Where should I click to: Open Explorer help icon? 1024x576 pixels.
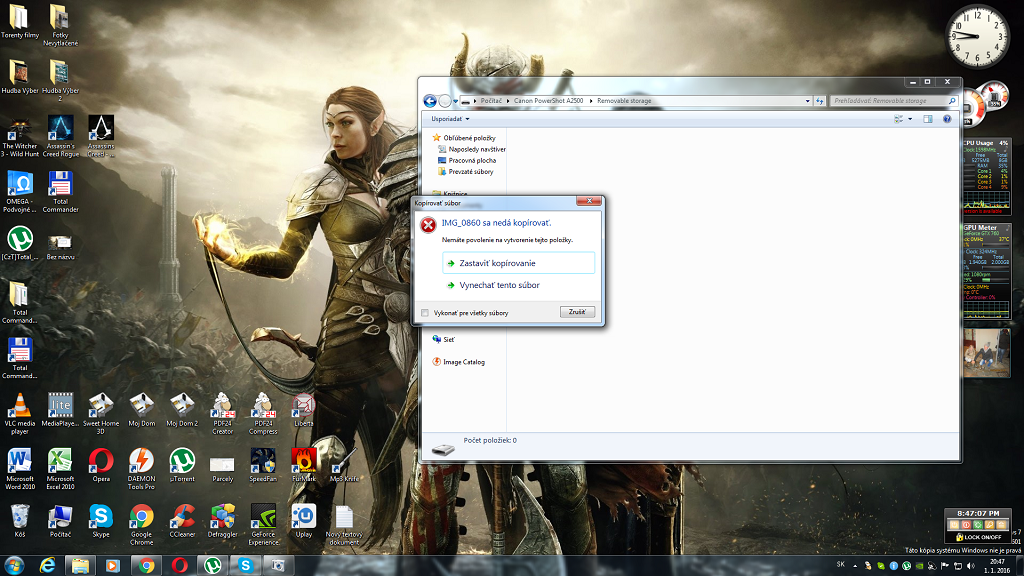click(x=947, y=119)
